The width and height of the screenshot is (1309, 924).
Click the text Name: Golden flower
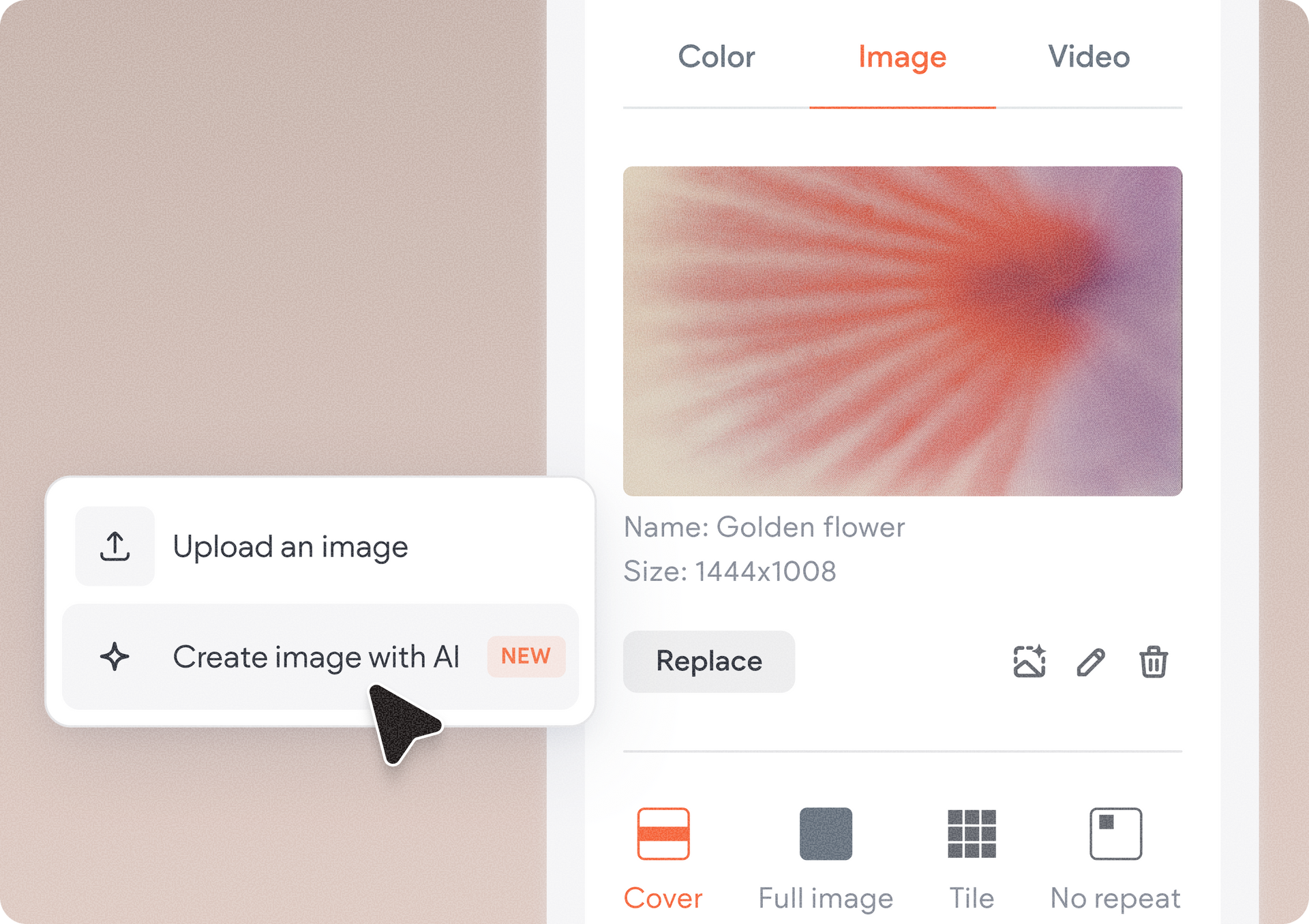pos(764,527)
